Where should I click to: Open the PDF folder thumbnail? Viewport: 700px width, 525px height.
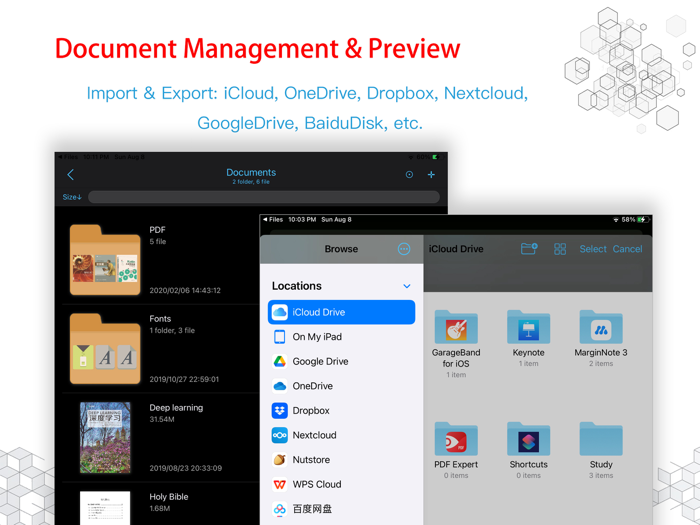click(x=105, y=260)
